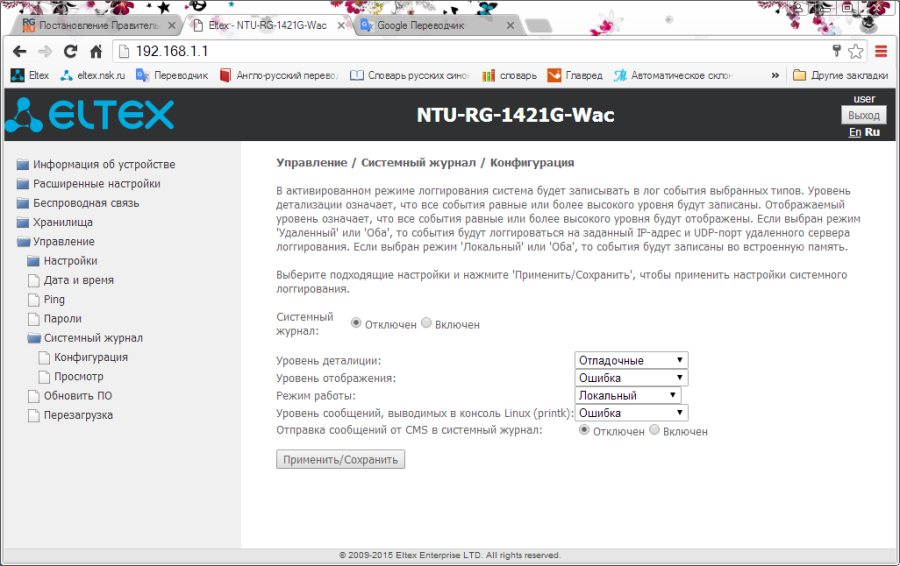Close the Постановление Правительства tab
This screenshot has width=900, height=566.
tap(172, 25)
